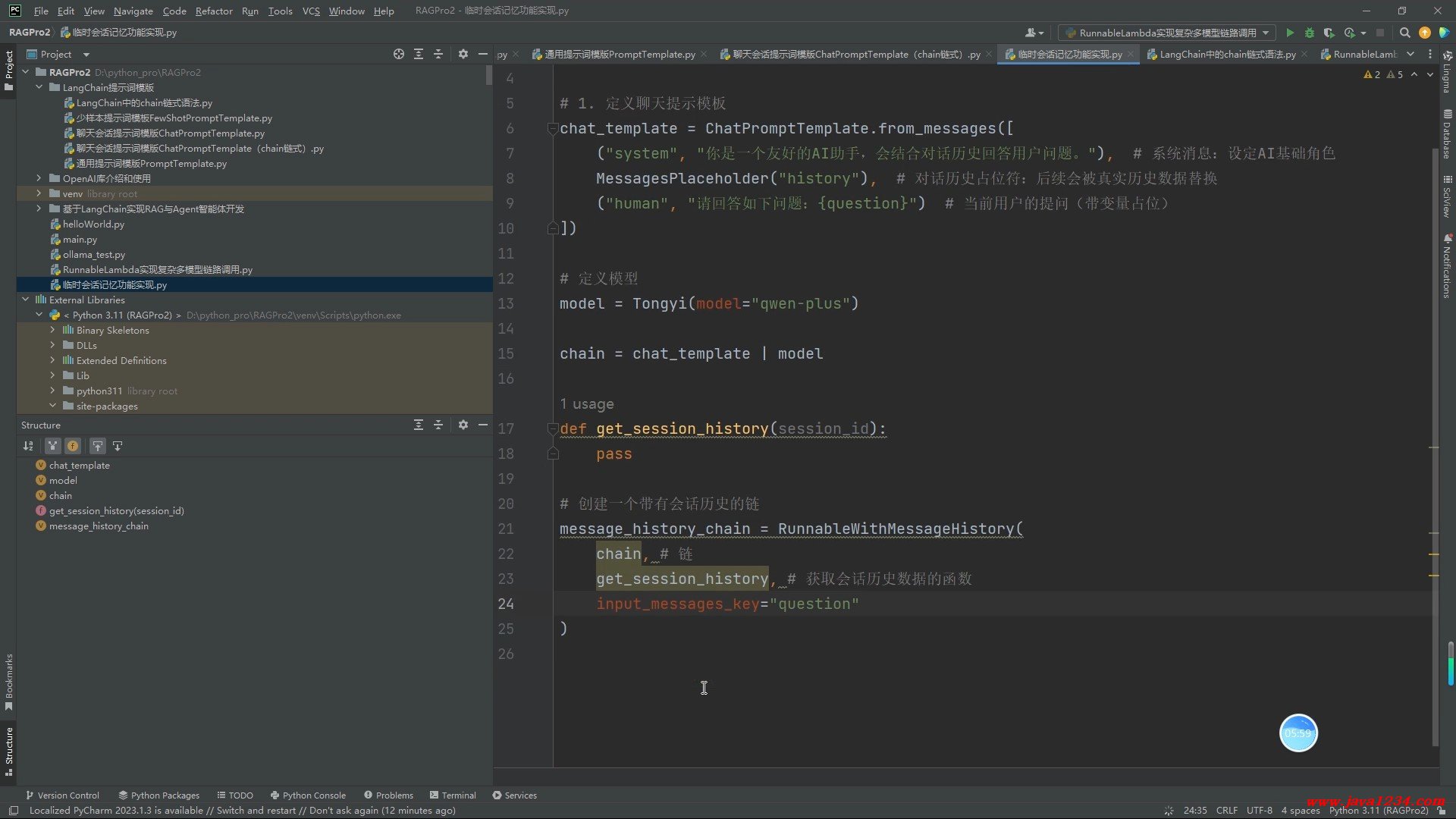
Task: Start debugging with the bug icon
Action: click(x=1309, y=33)
